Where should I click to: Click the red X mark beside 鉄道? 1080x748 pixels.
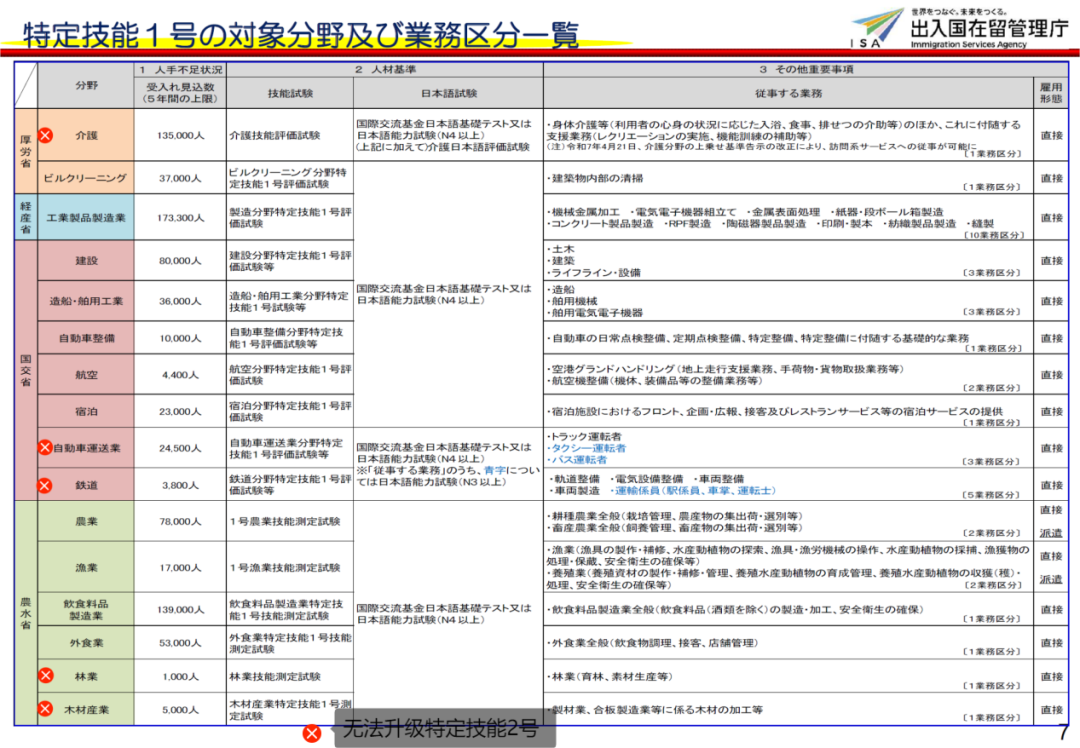click(x=45, y=486)
